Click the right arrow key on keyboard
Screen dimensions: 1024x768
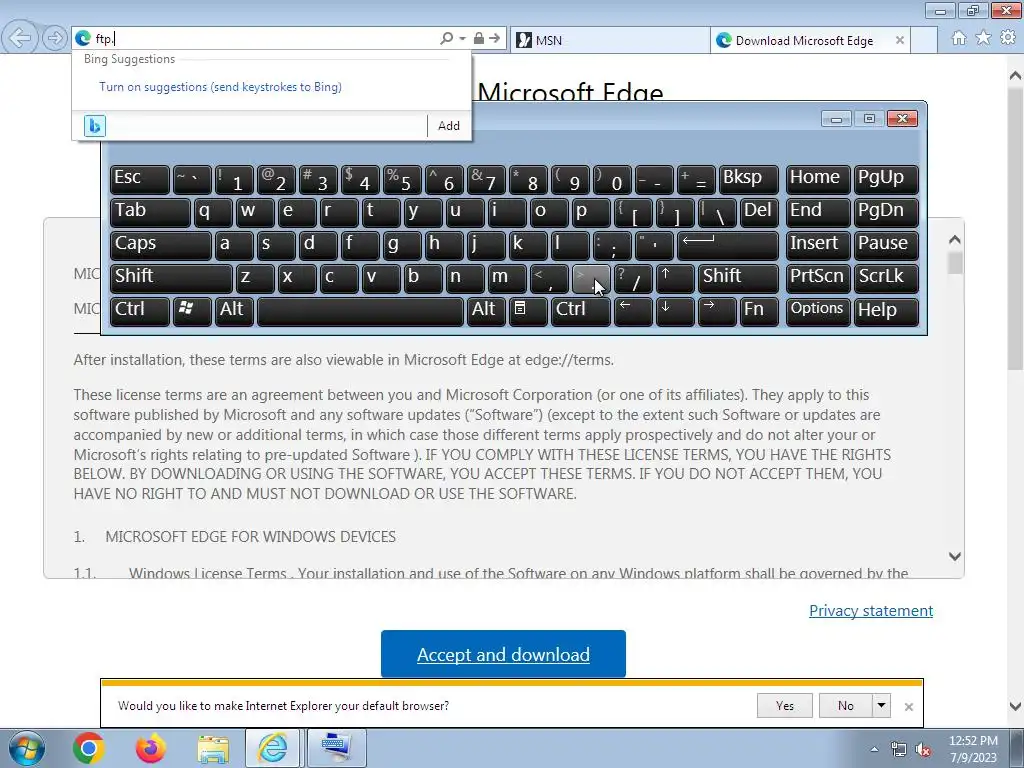[716, 311]
